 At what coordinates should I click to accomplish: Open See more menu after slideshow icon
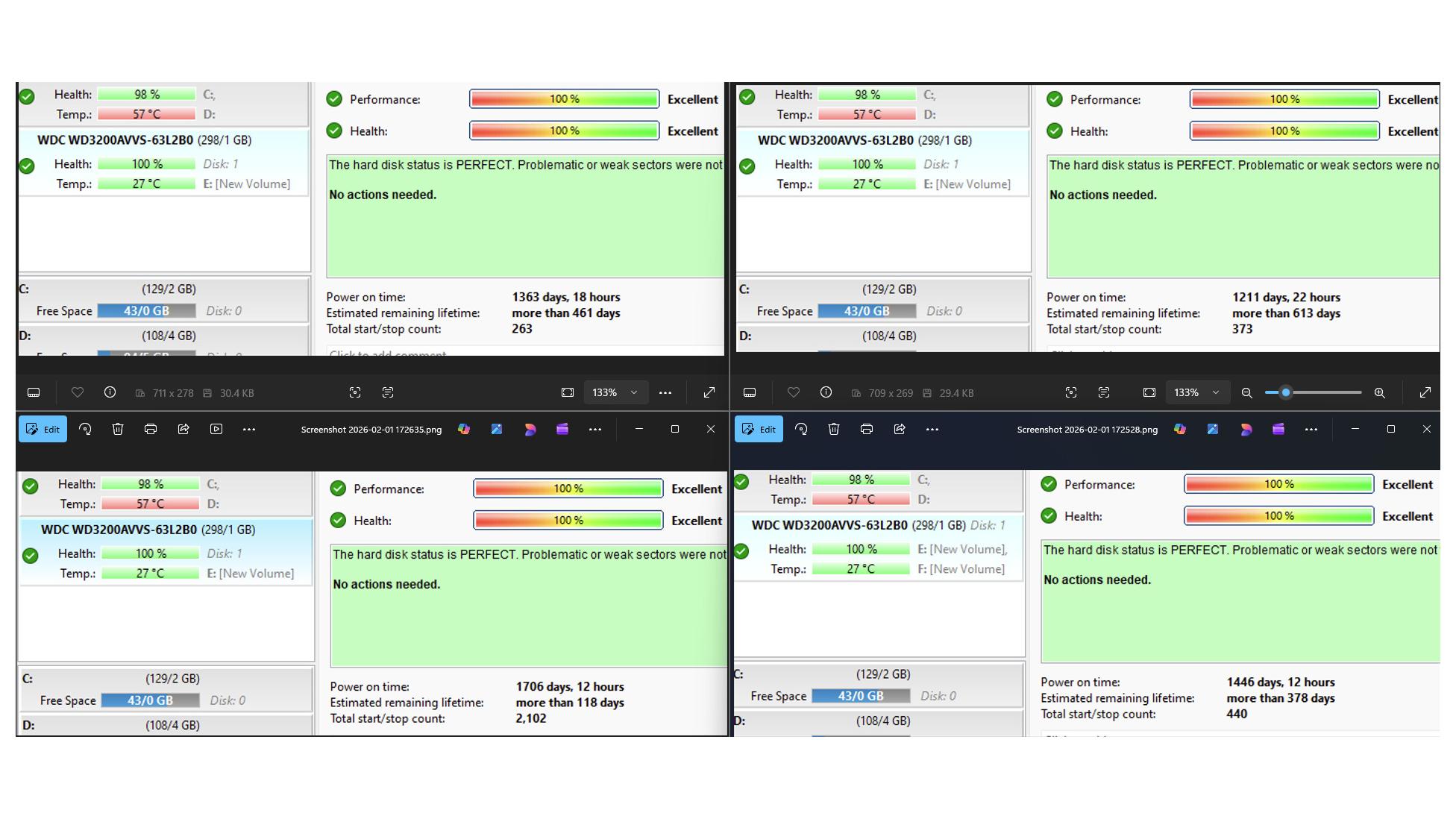pos(249,429)
